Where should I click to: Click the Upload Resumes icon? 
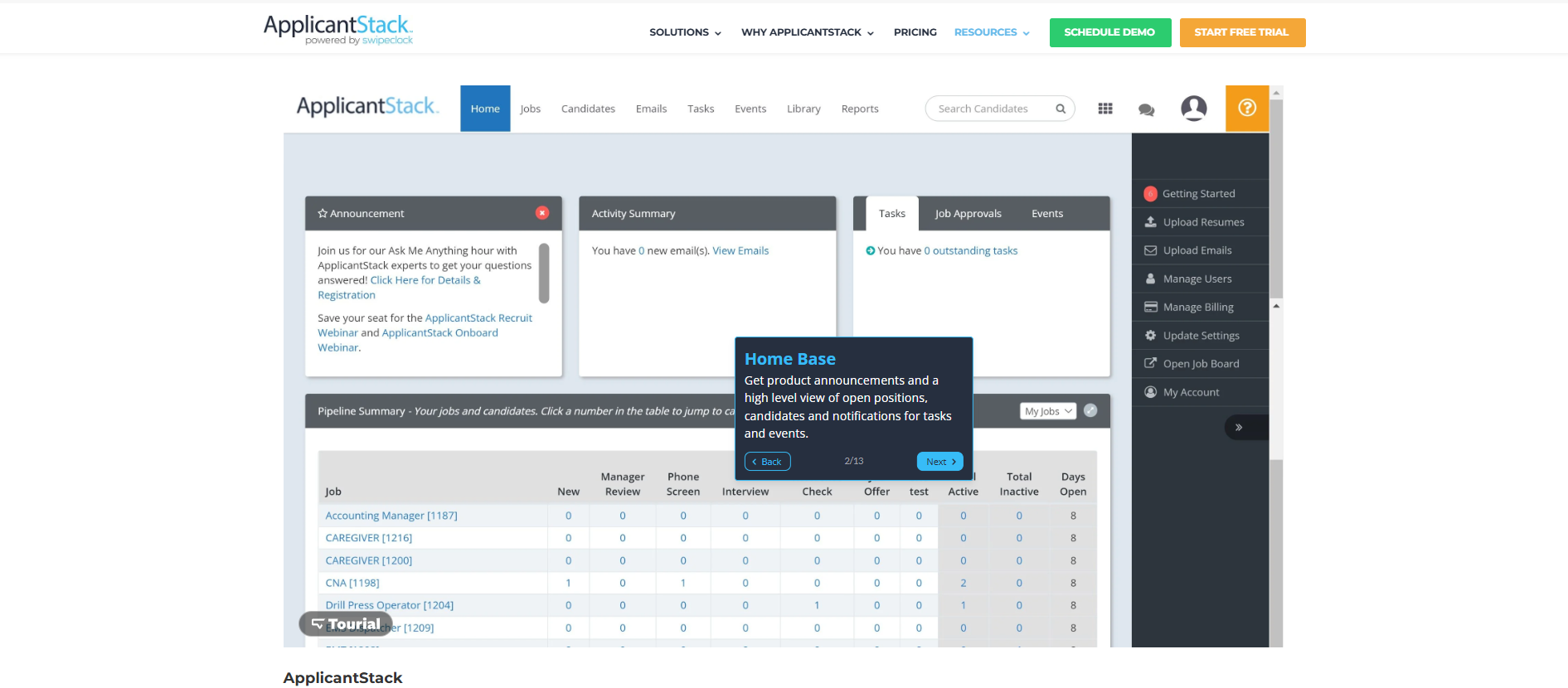click(x=1151, y=222)
